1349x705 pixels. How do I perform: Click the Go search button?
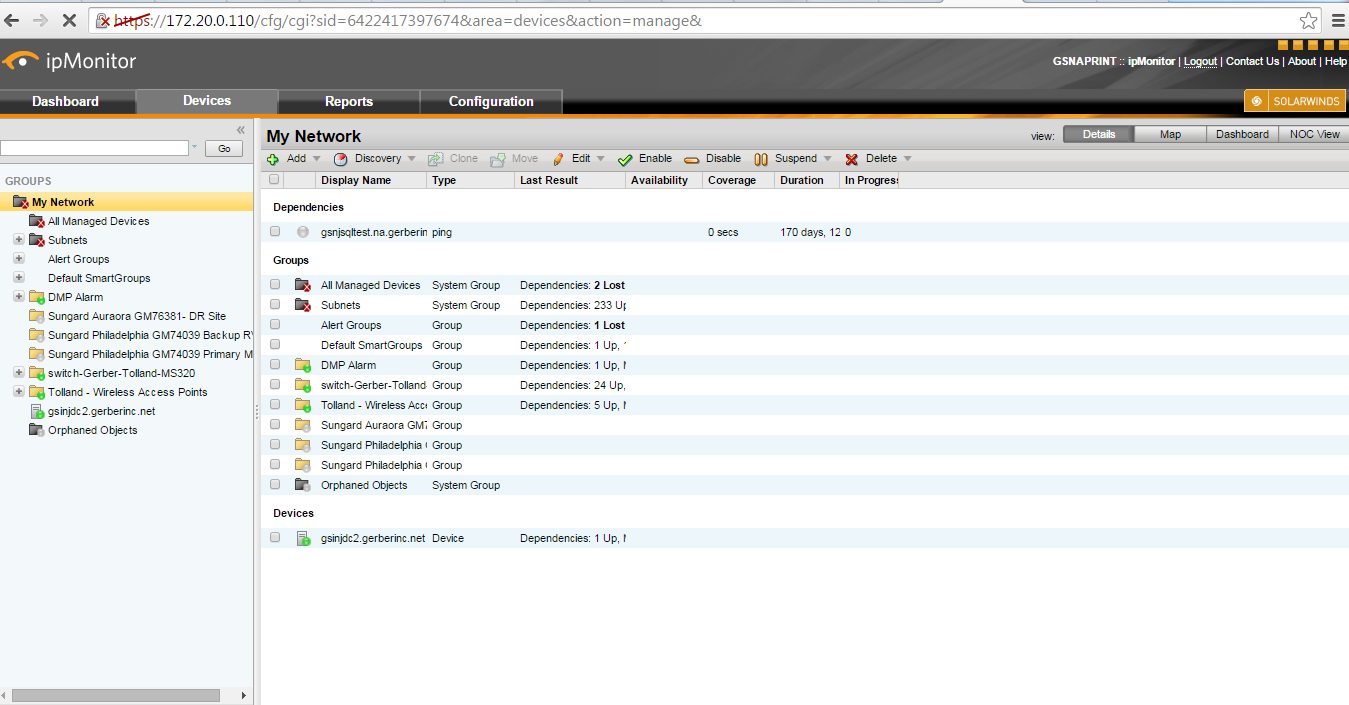click(x=224, y=148)
